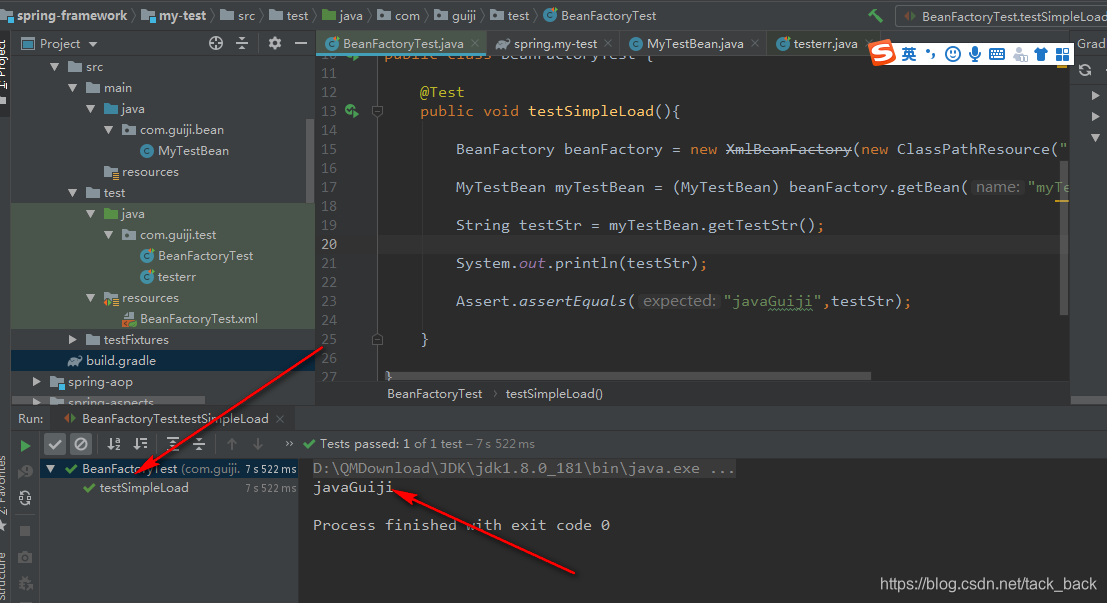
Task: Click the toggle auto-test icon in Run sidebar
Action: click(x=25, y=498)
